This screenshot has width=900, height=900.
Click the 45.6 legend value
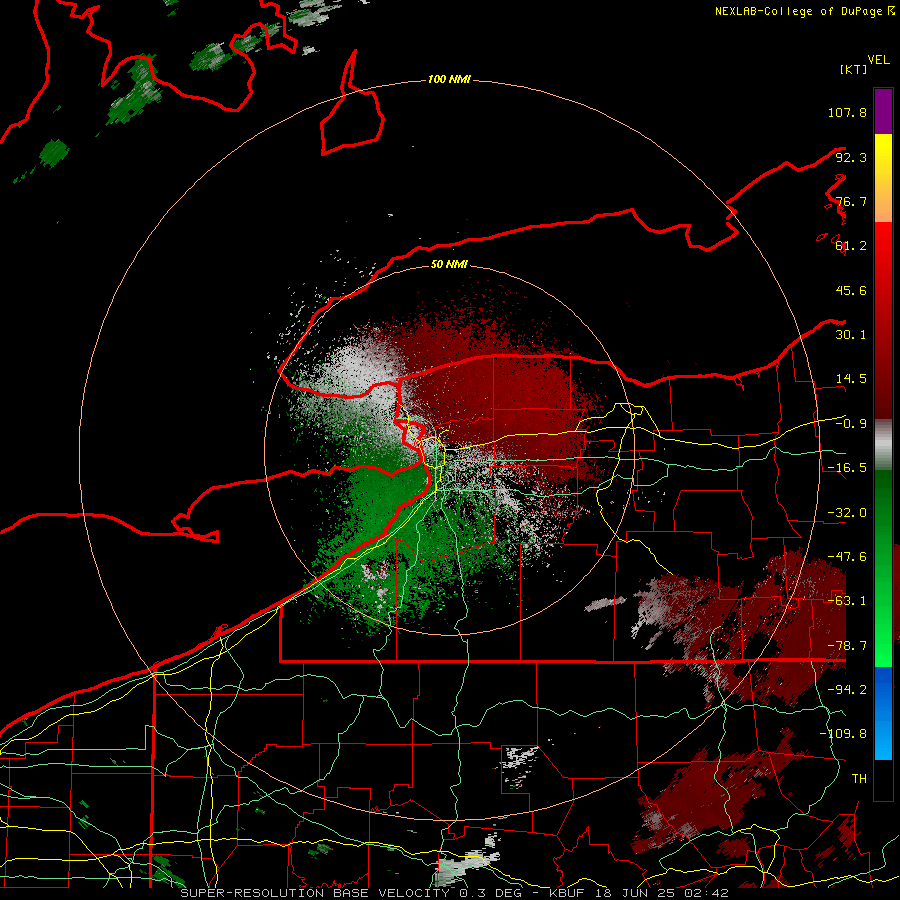[x=851, y=290]
